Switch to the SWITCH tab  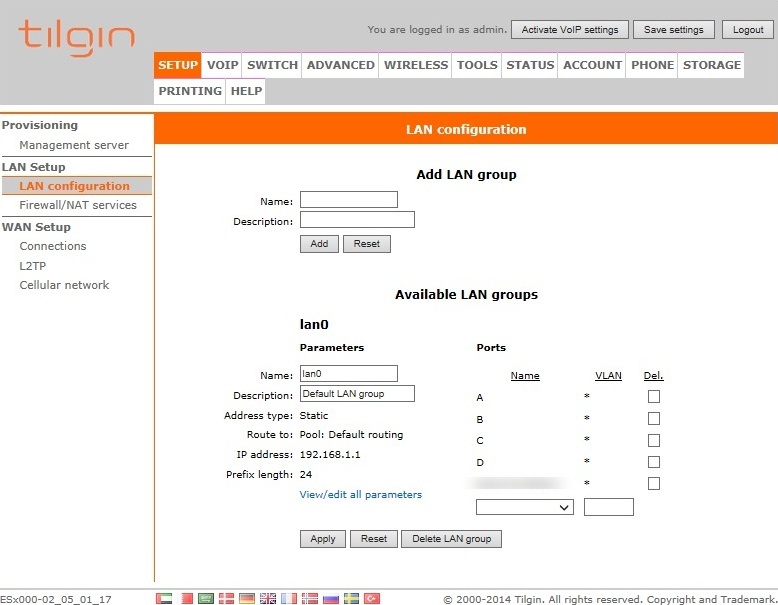coord(272,65)
